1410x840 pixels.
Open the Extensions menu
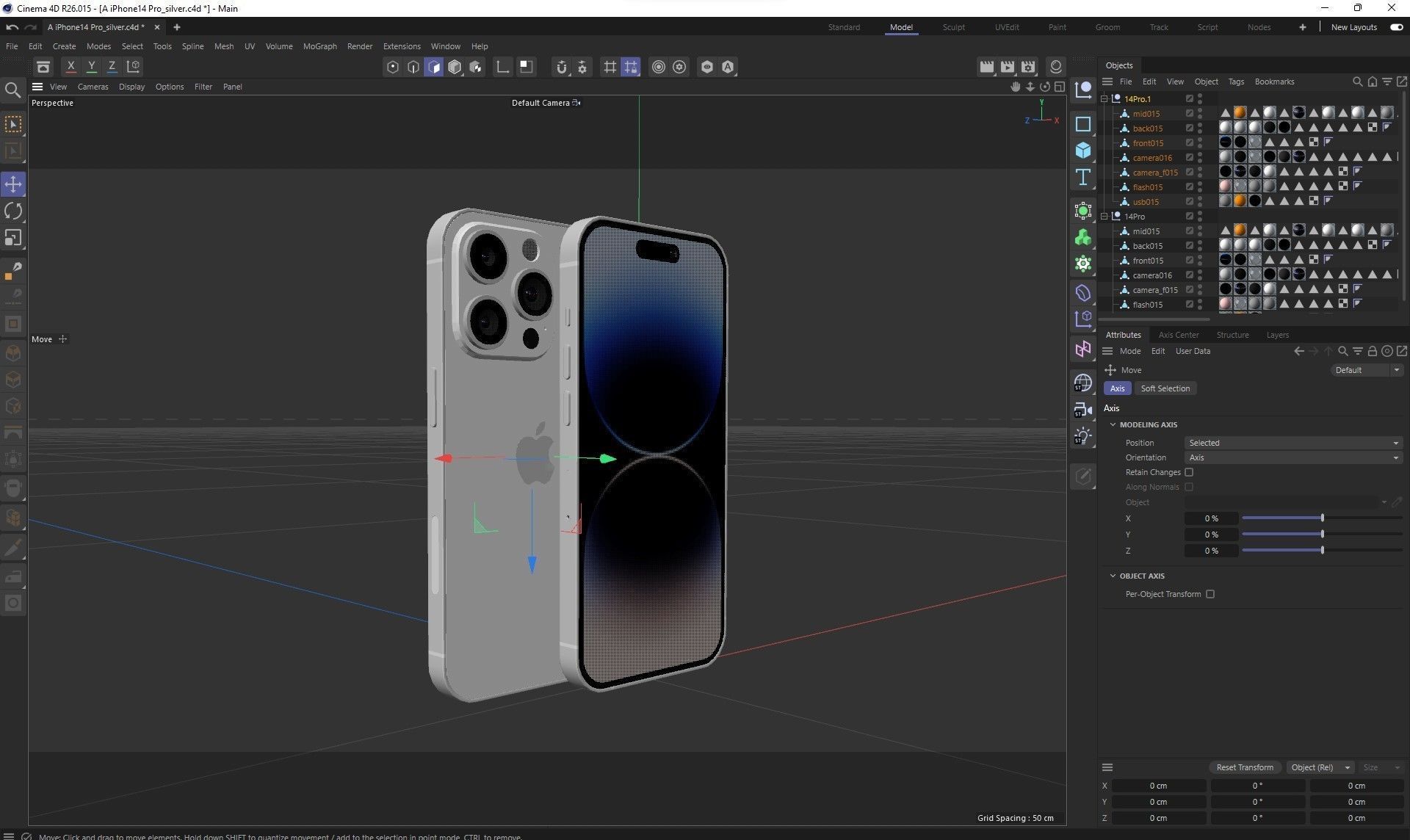[402, 46]
